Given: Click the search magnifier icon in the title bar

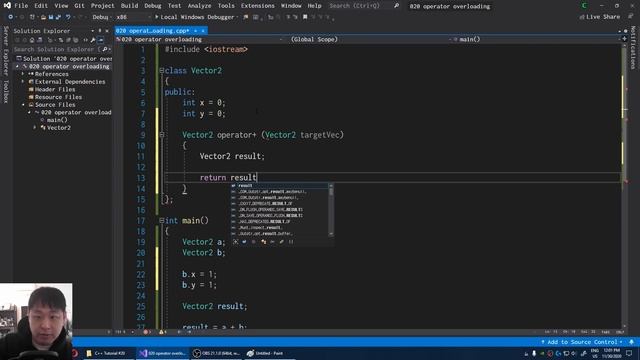Looking at the screenshot, I should pos(396,6).
